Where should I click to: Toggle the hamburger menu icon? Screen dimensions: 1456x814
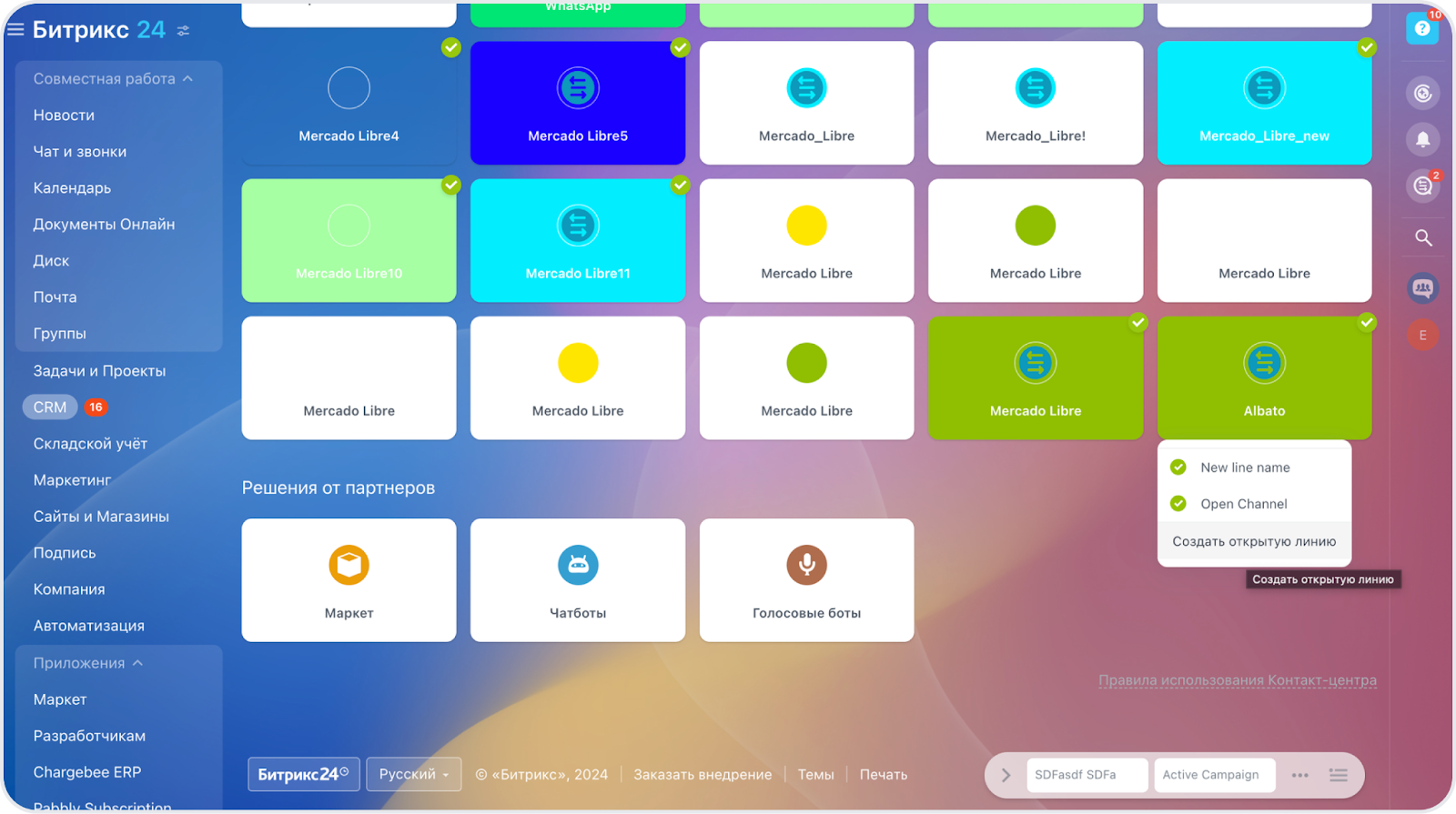tap(15, 29)
